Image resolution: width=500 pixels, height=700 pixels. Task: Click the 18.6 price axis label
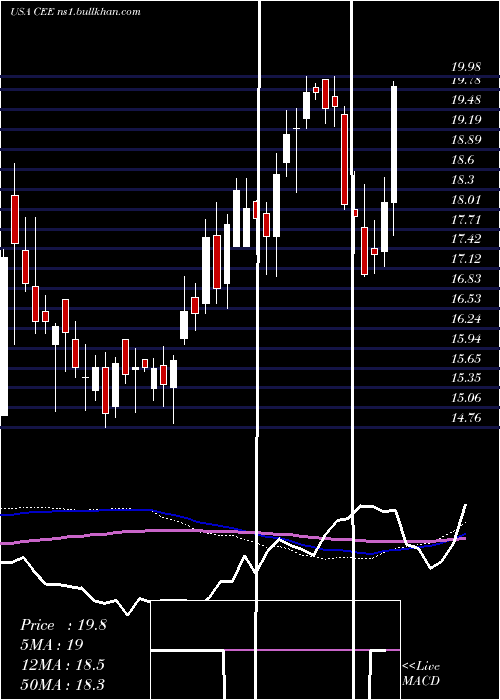coord(463,160)
